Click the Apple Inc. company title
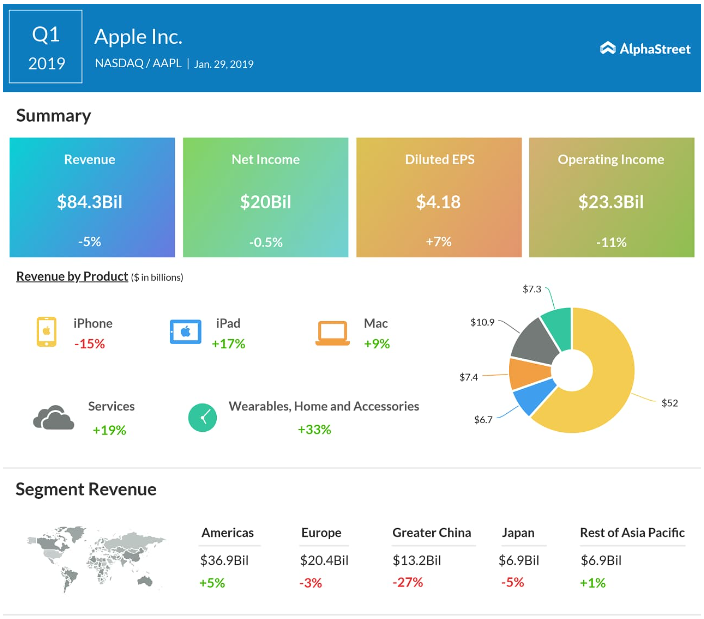Screen dimensions: 704x619 point(138,37)
